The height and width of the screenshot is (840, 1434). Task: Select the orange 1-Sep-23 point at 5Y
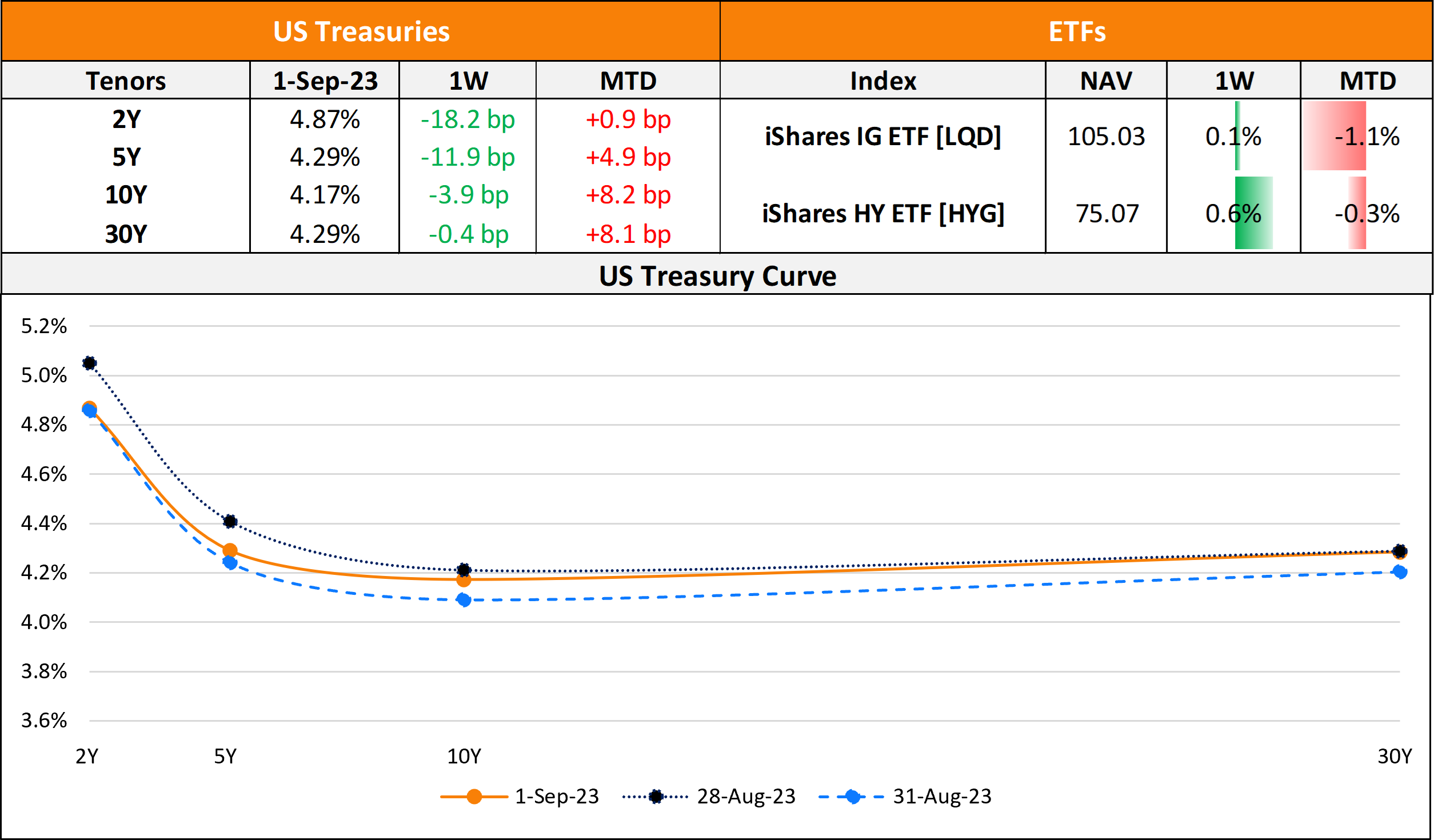230,551
